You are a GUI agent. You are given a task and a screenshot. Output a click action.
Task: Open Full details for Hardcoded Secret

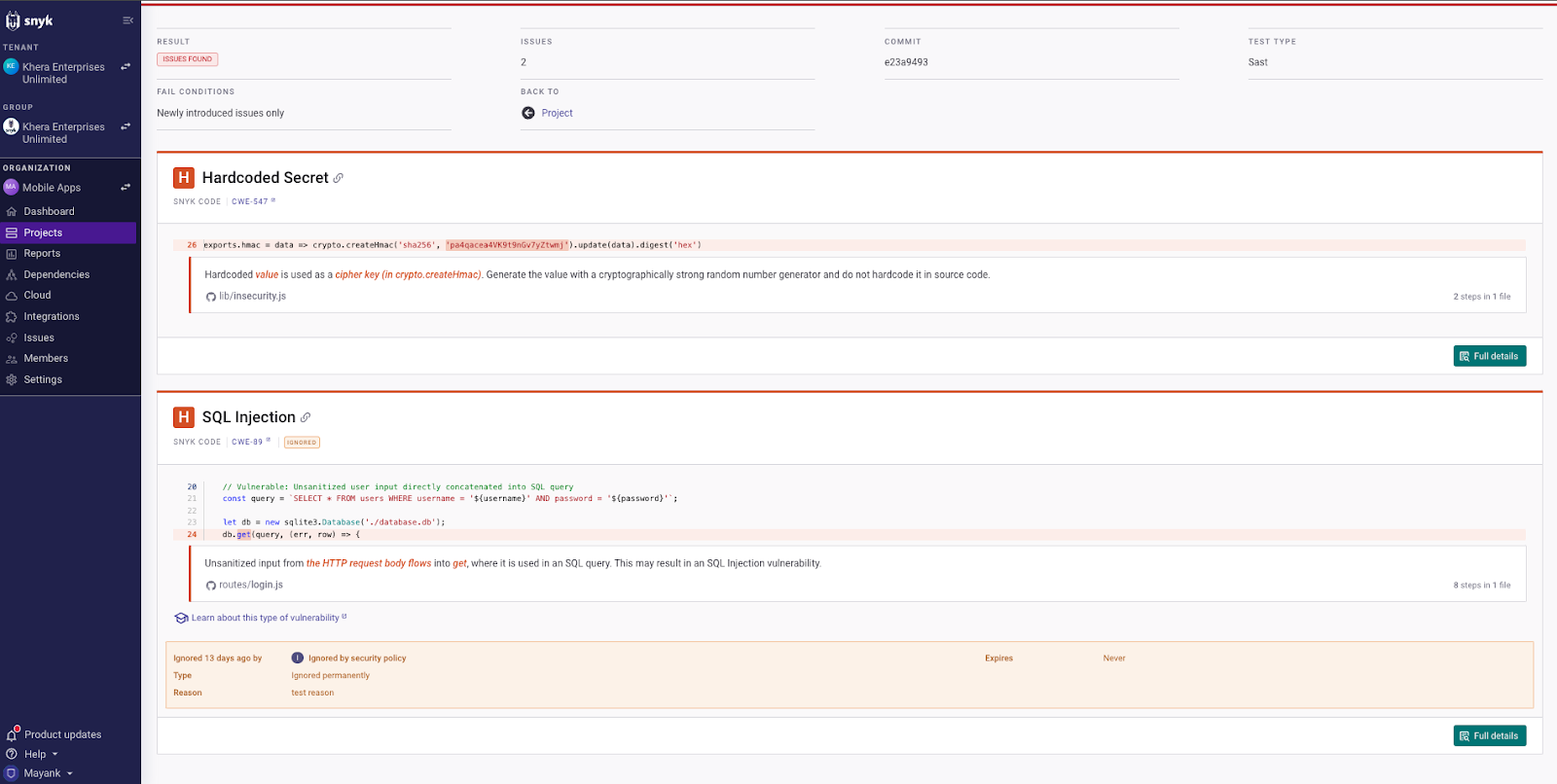click(1489, 356)
